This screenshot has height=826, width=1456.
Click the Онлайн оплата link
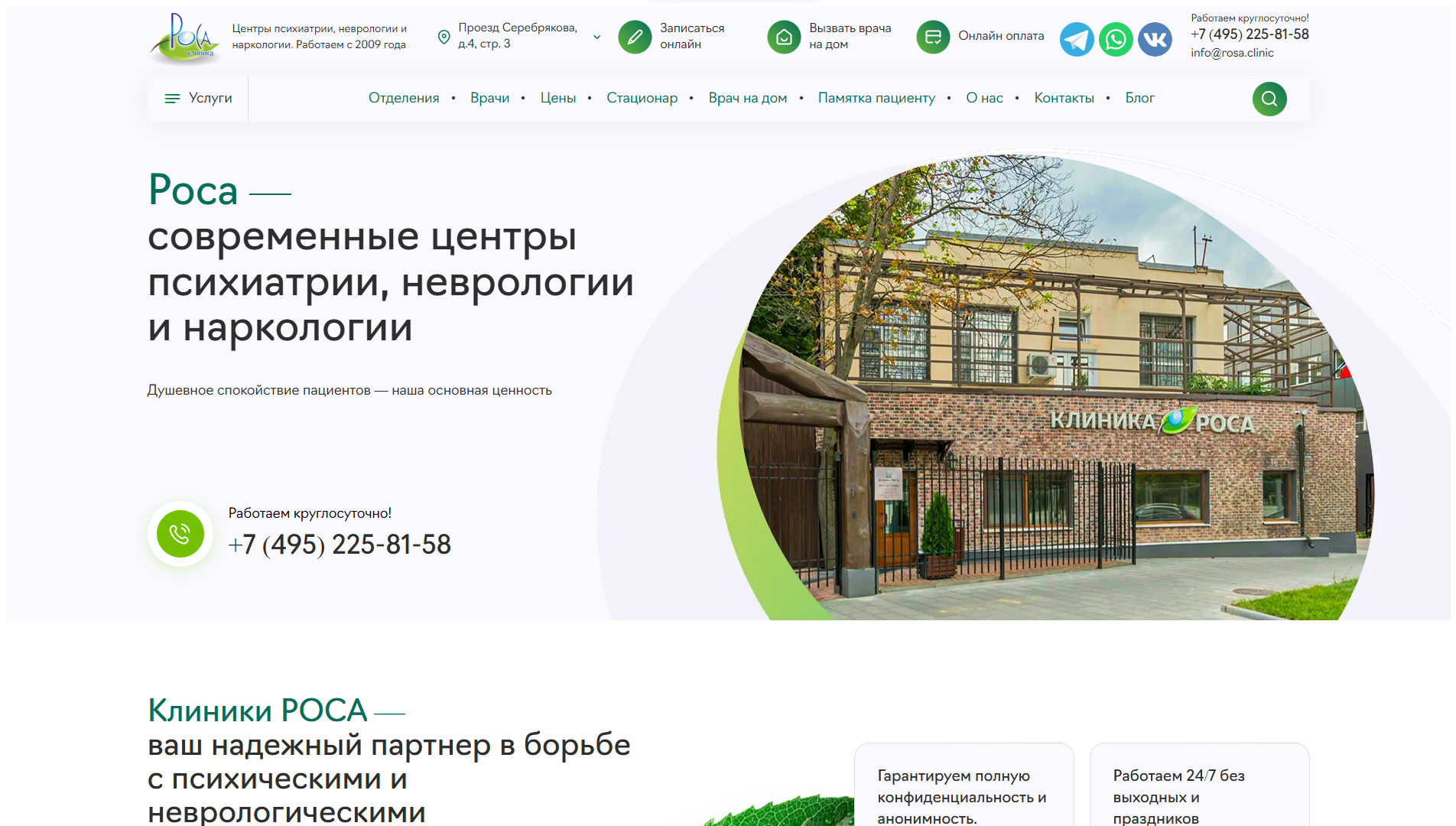[1001, 36]
